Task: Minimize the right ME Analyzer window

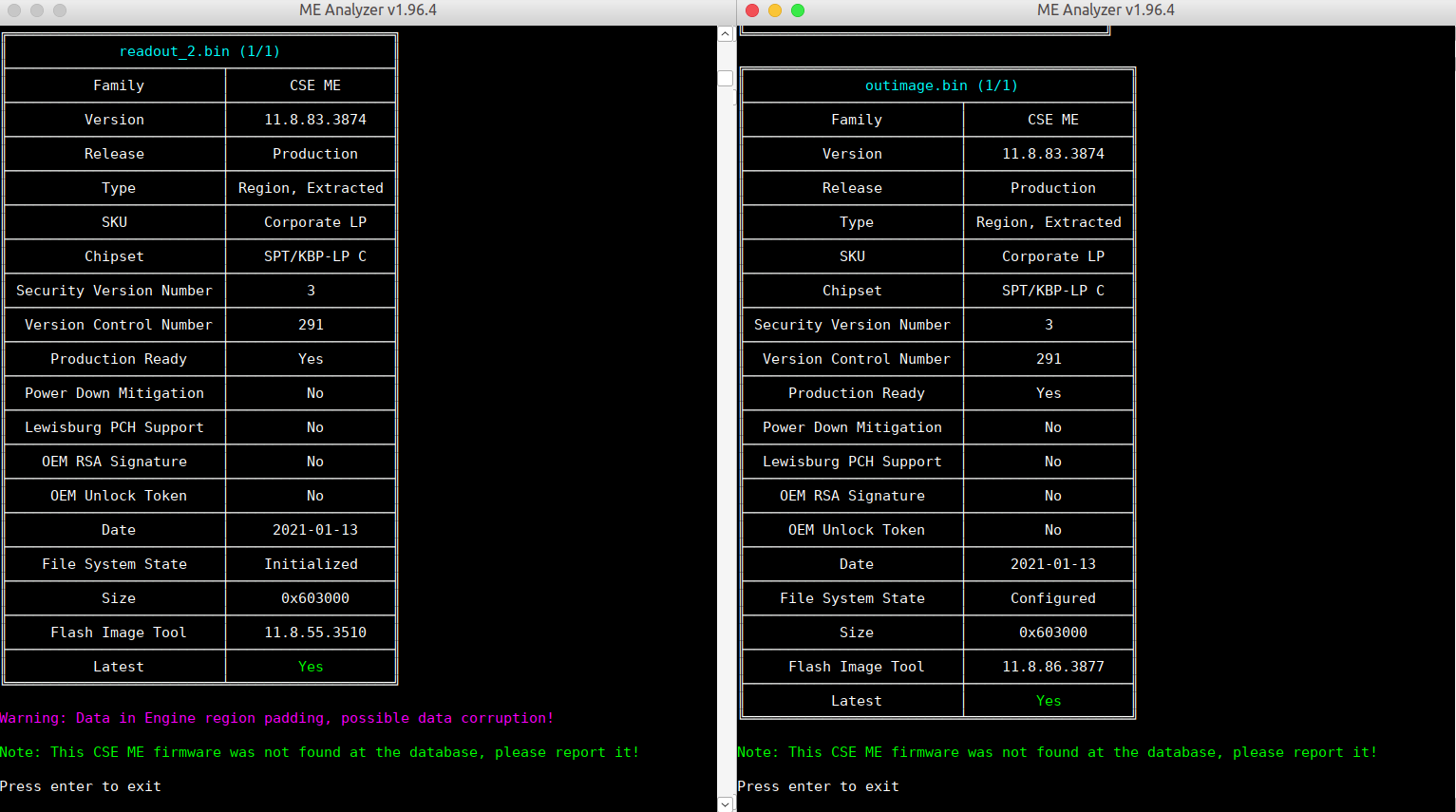Action: tap(775, 10)
